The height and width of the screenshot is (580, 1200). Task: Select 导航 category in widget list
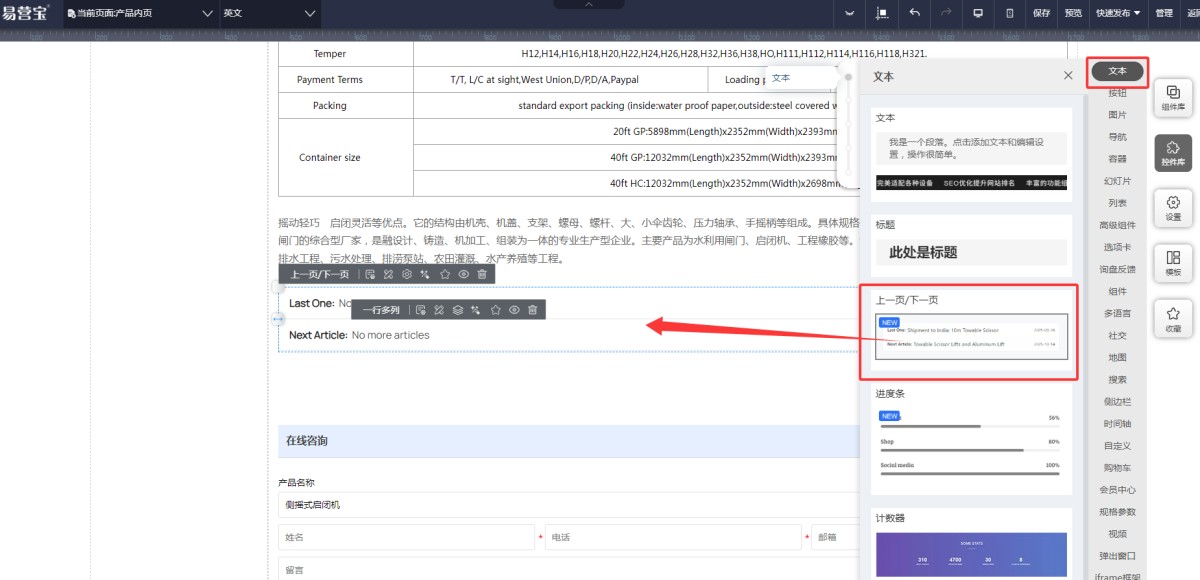point(1117,137)
